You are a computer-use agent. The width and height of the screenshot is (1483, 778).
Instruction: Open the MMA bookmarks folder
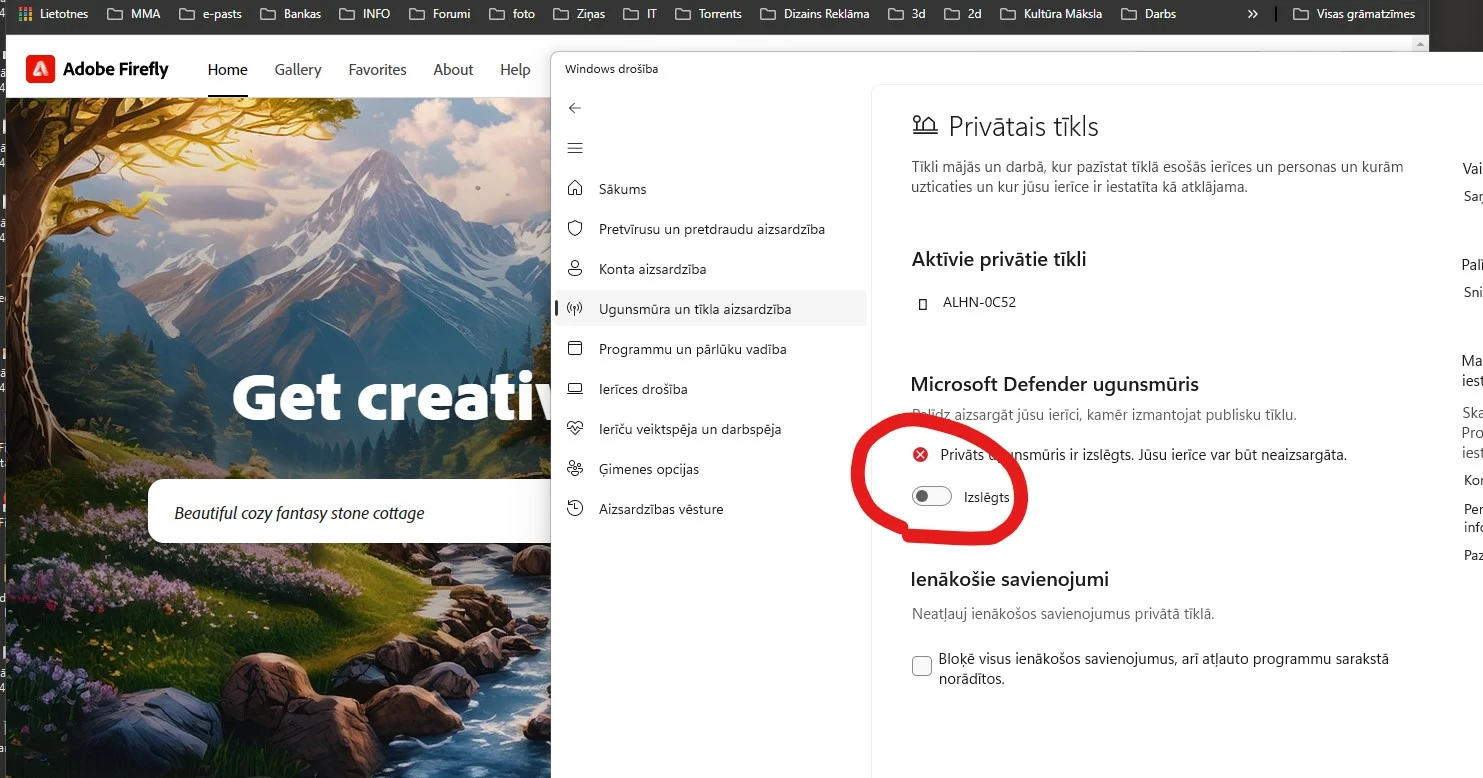(x=134, y=14)
